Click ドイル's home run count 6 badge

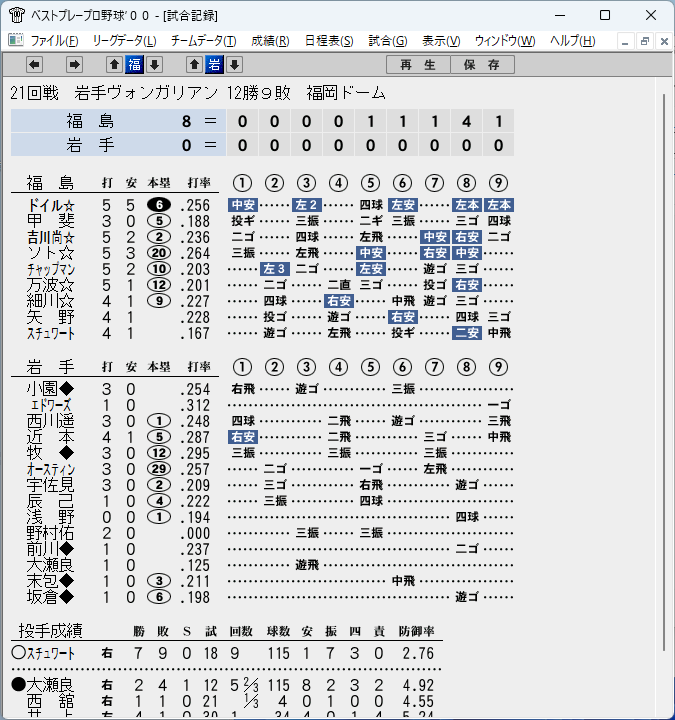(159, 205)
